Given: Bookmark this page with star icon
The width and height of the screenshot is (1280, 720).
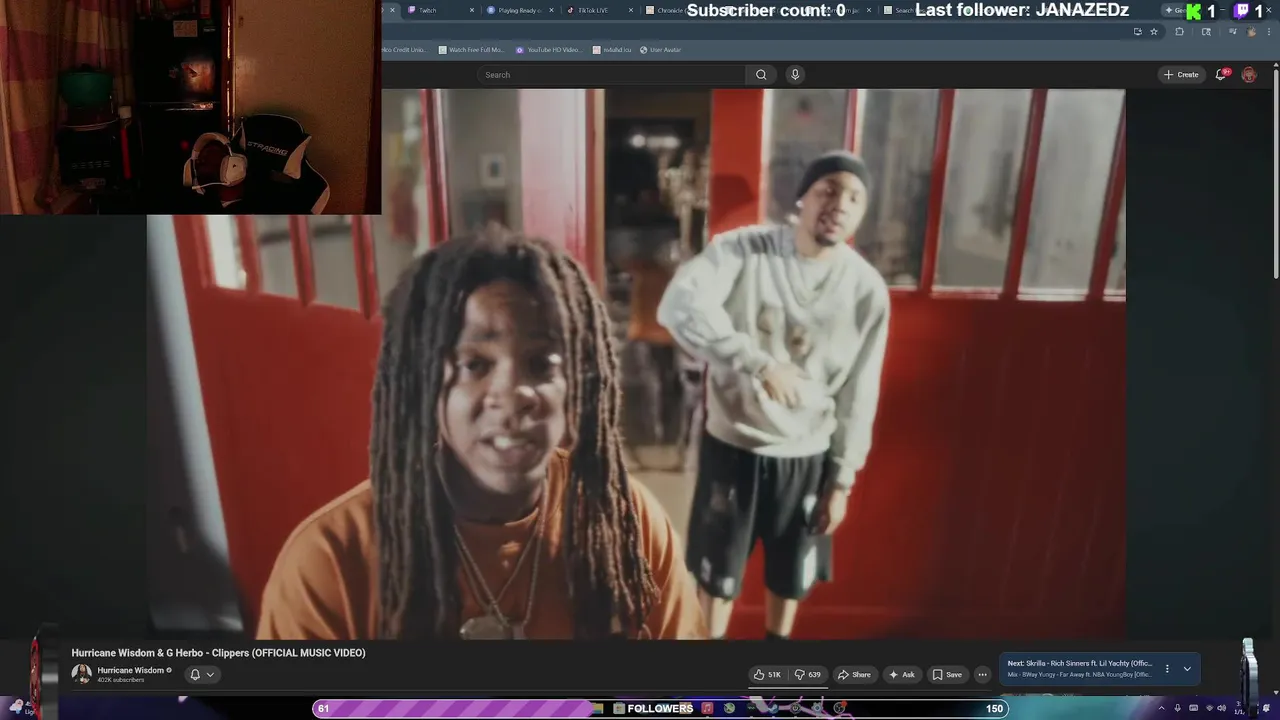Looking at the screenshot, I should (1154, 32).
